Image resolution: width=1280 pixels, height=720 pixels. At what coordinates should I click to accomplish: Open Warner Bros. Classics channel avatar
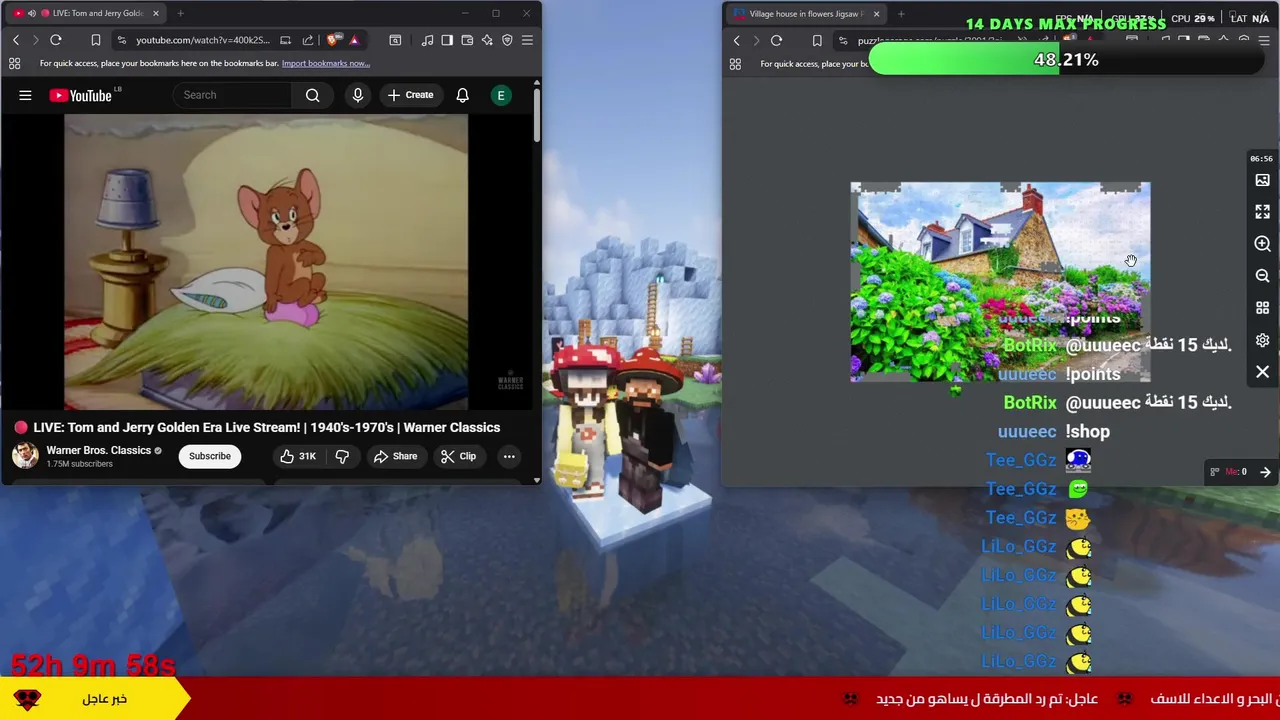25,455
